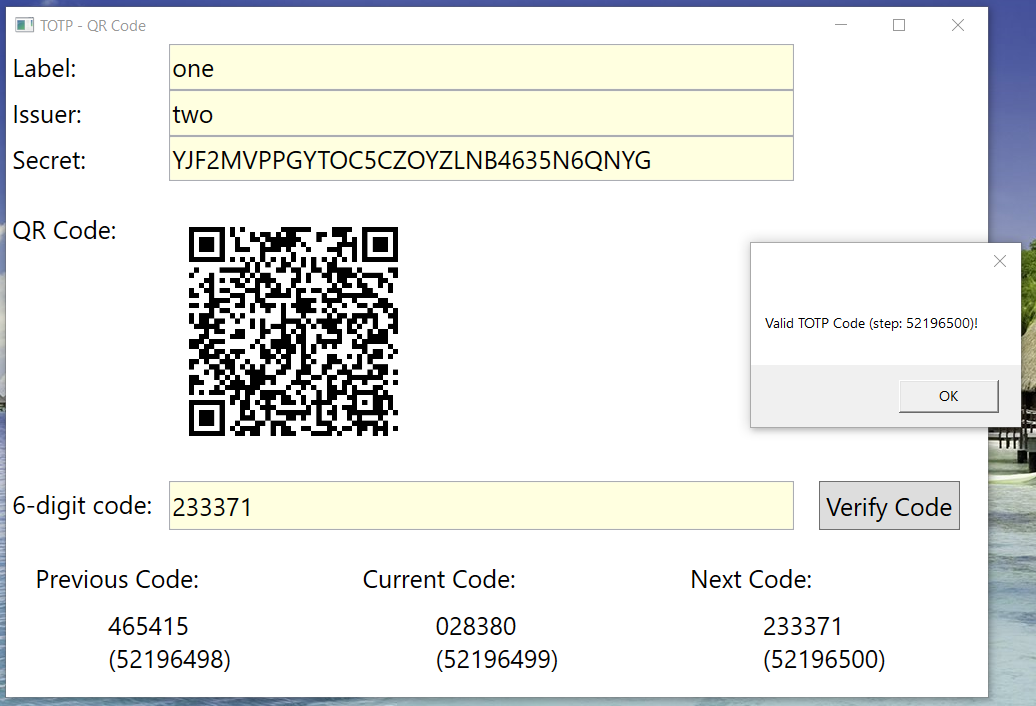The width and height of the screenshot is (1036, 706).
Task: Click the 6-digit code input box
Action: pos(481,507)
